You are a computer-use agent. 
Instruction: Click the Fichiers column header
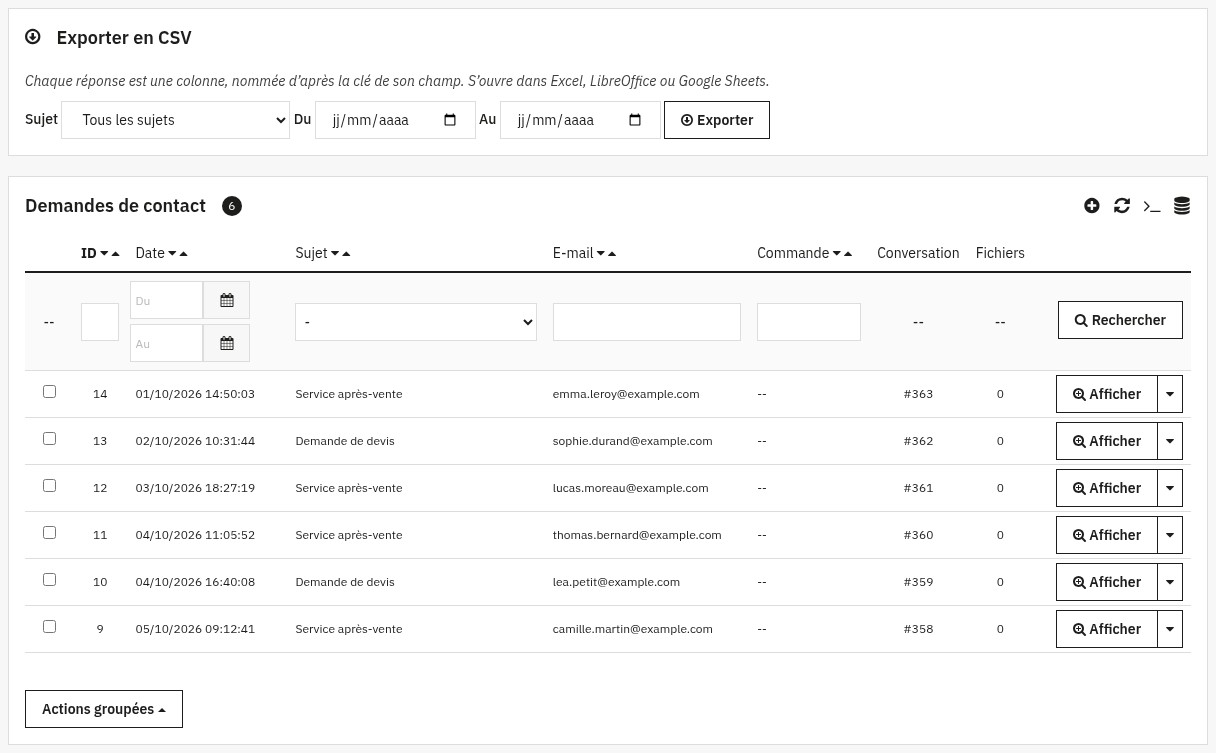click(x=1000, y=253)
